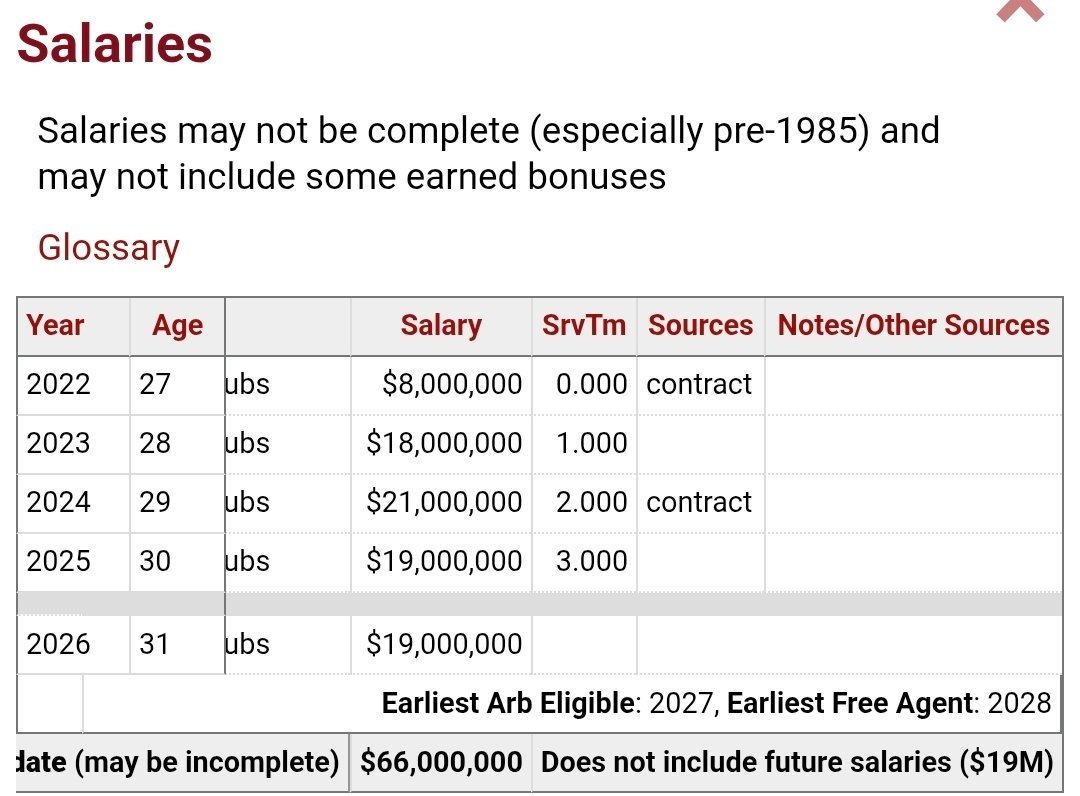Select the Notes/Other Sources column header
Screen dimensions: 1080x796
913,325
